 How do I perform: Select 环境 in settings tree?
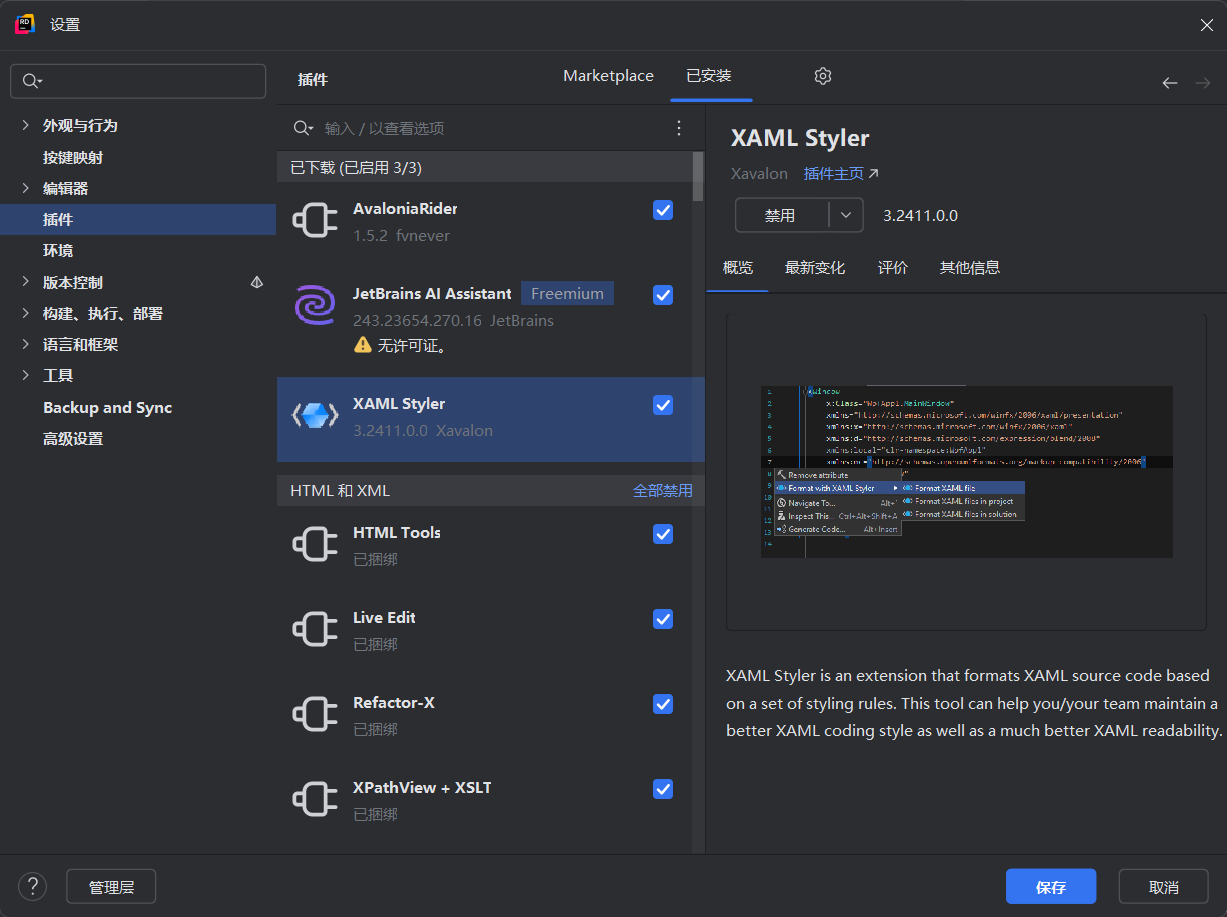[58, 250]
